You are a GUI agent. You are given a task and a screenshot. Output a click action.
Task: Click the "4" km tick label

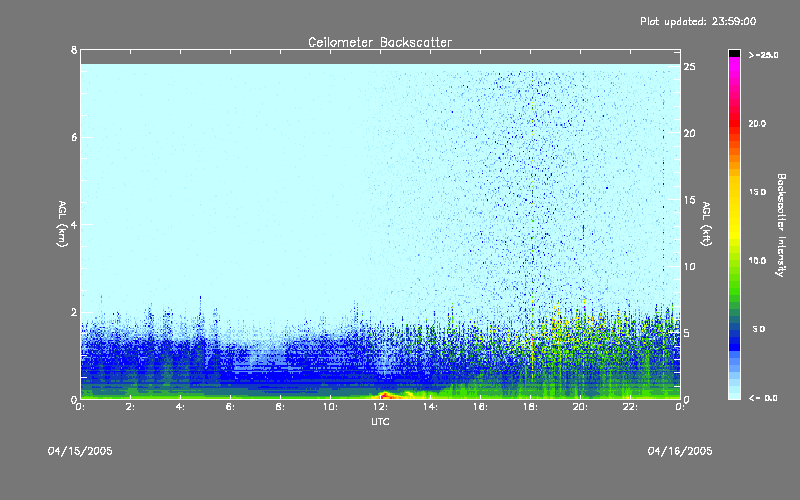pos(74,224)
